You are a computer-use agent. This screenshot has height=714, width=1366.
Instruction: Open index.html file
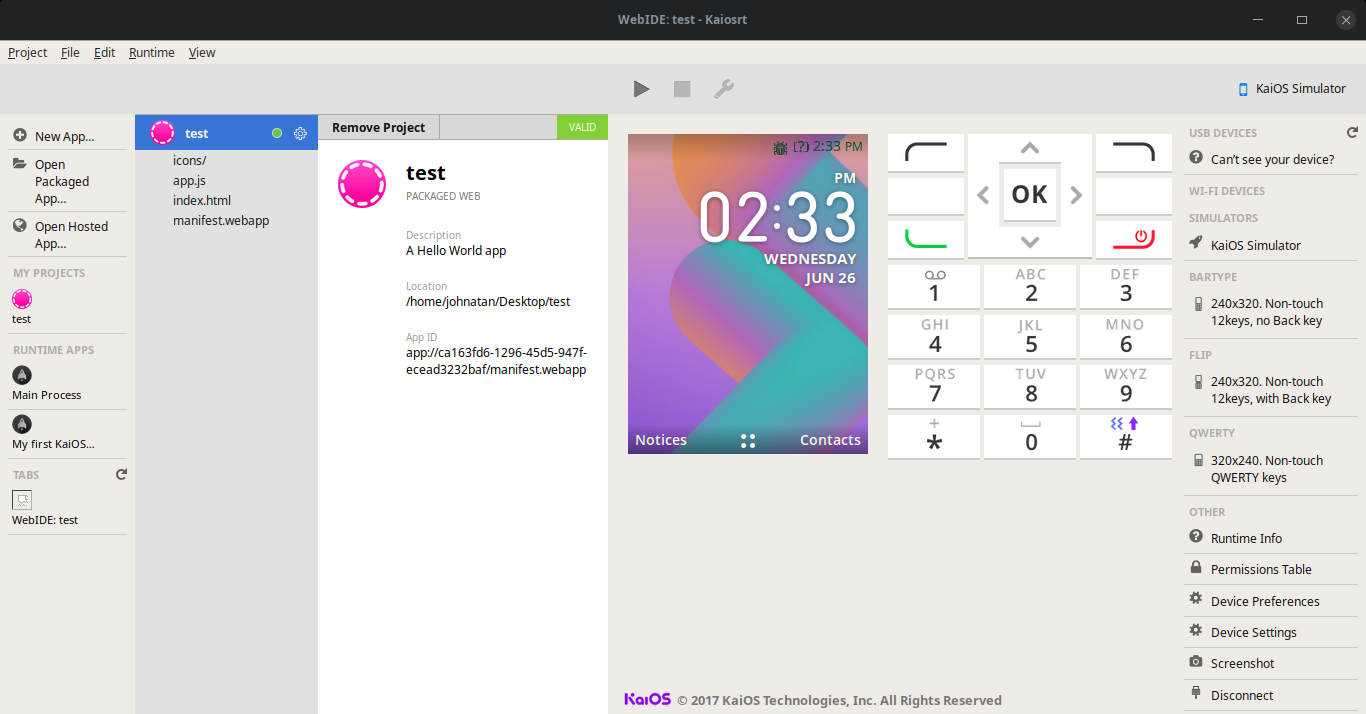click(202, 200)
